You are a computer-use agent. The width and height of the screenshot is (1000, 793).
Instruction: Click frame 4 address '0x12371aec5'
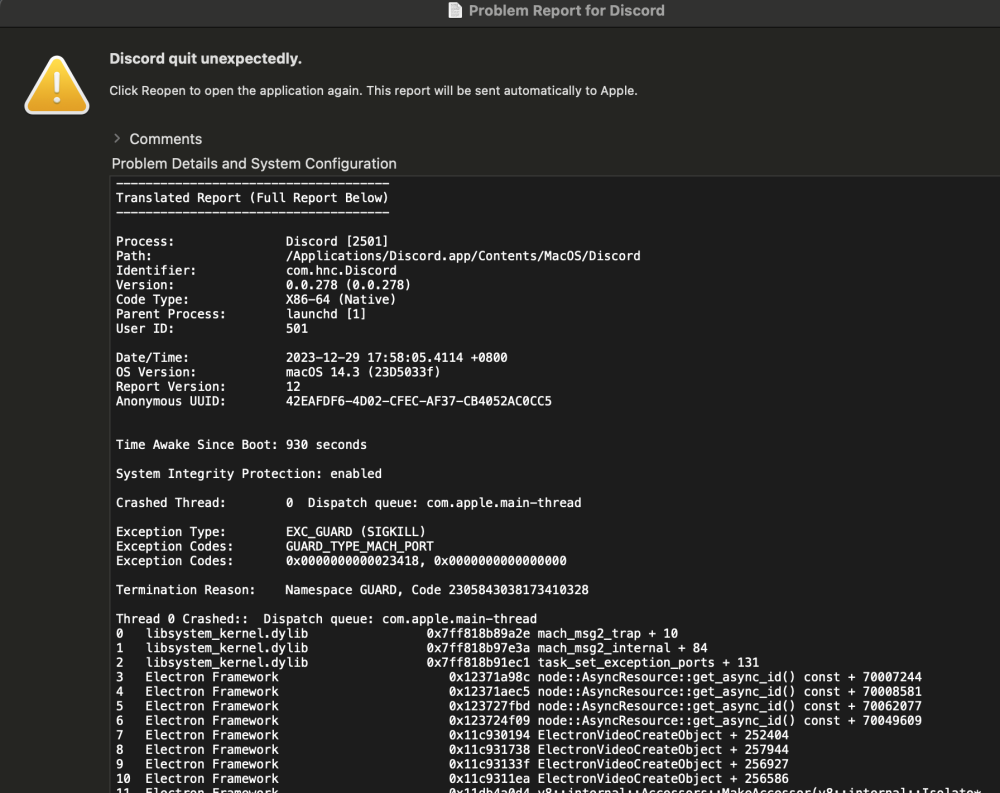(489, 692)
